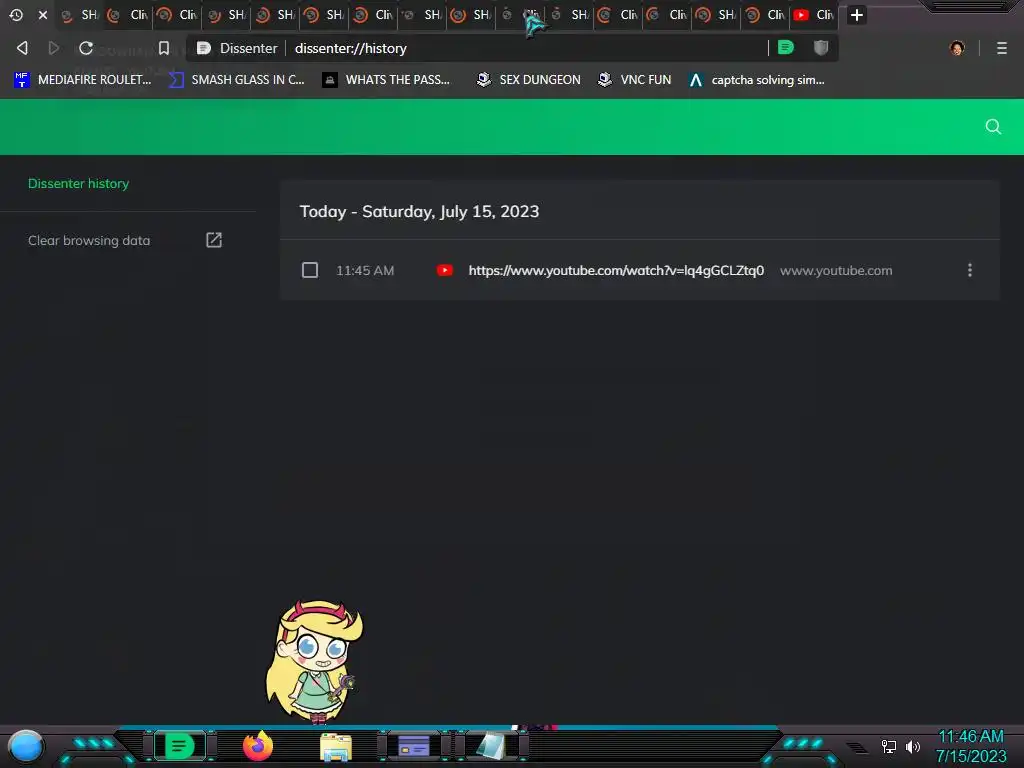Screen dimensions: 1024x768
Task: Click the network tray icon
Action: point(888,746)
